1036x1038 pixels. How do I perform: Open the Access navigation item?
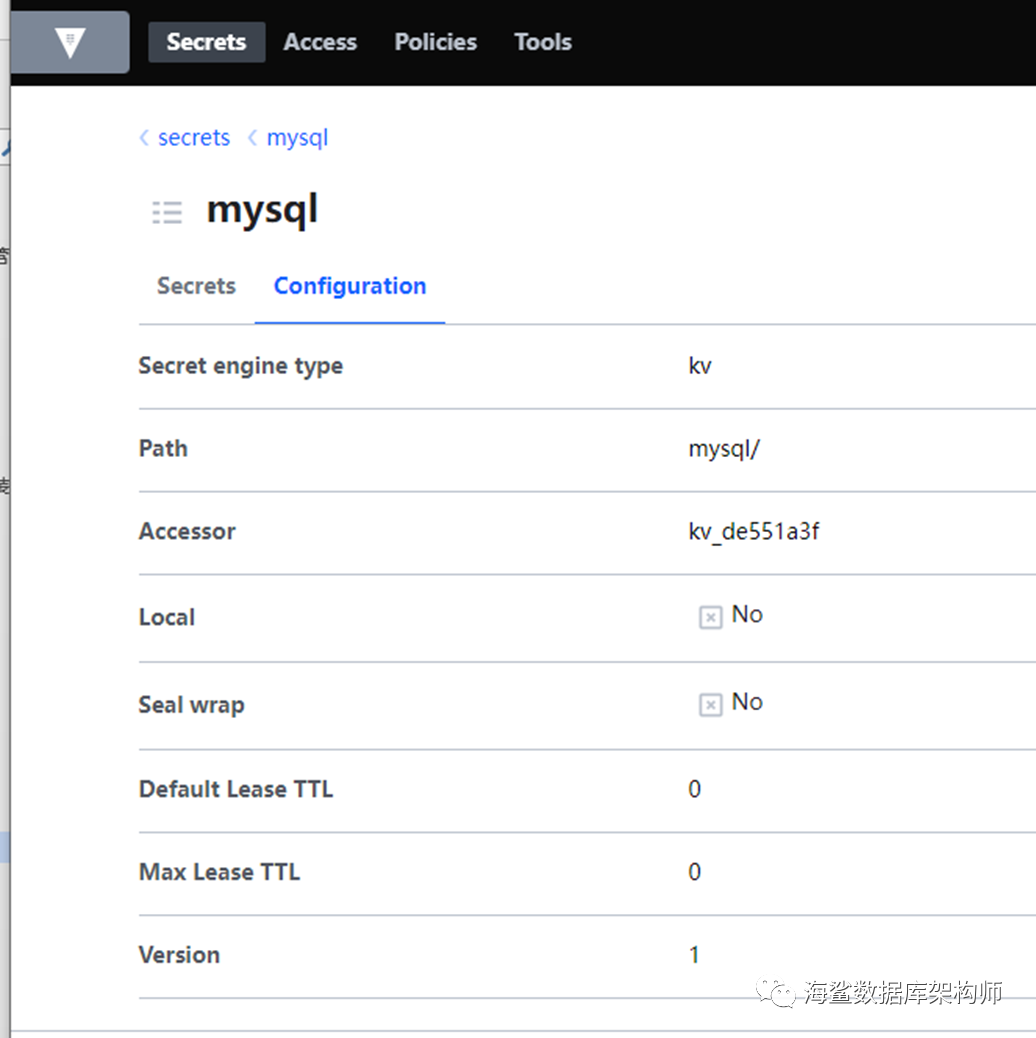point(320,42)
